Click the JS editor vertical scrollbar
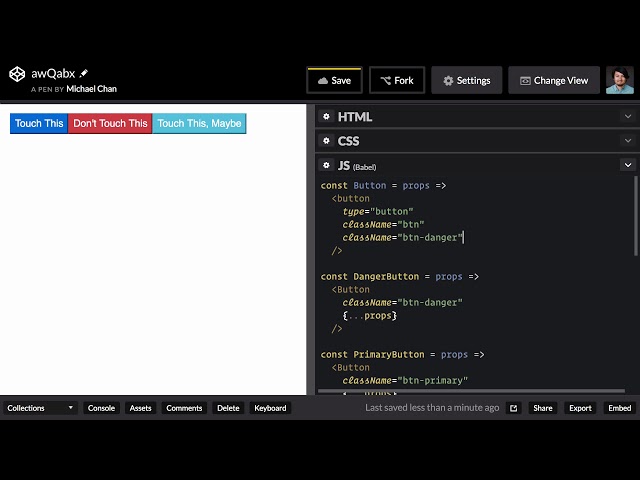The height and width of the screenshot is (480, 640). [x=636, y=216]
